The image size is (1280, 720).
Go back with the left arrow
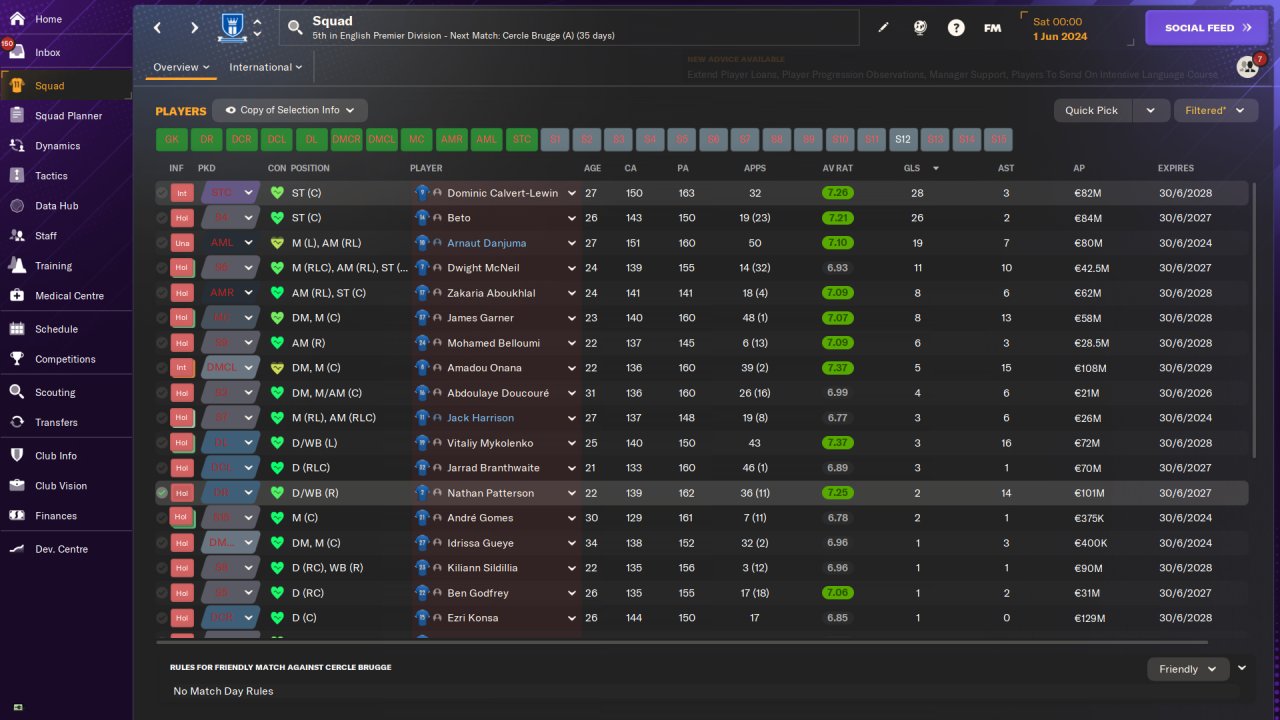click(x=158, y=28)
